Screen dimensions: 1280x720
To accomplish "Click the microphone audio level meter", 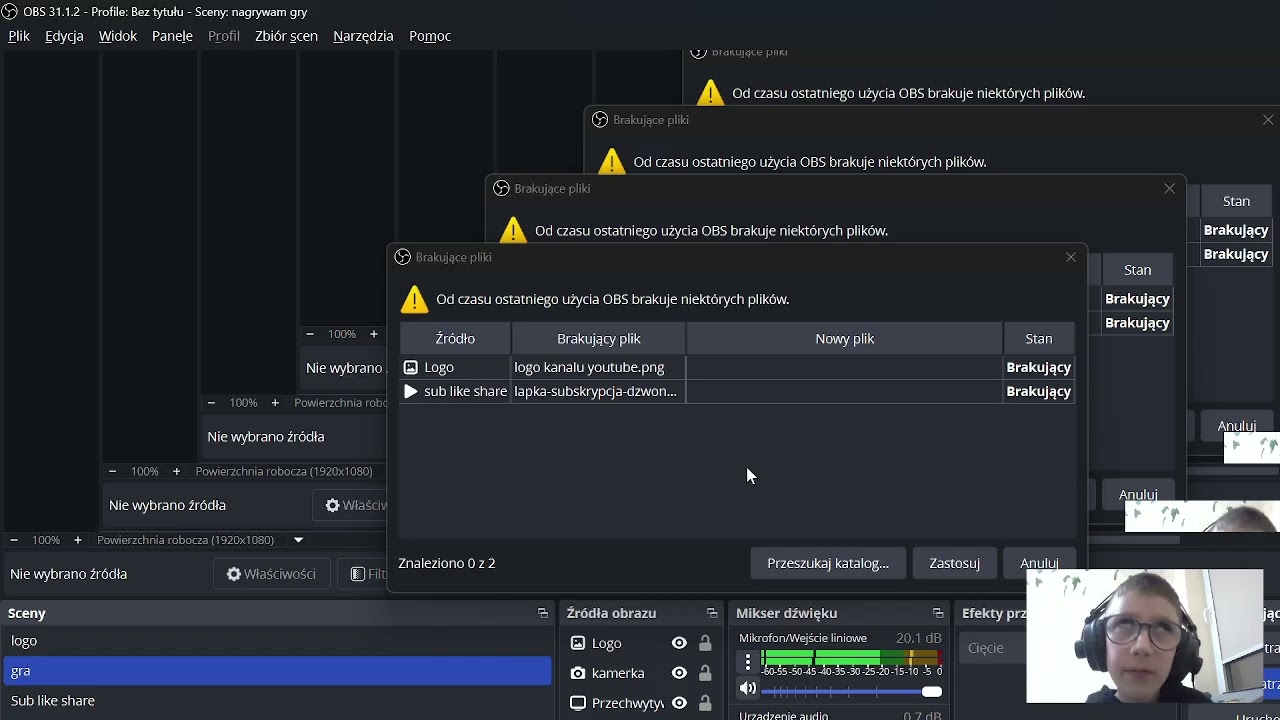I will (852, 658).
